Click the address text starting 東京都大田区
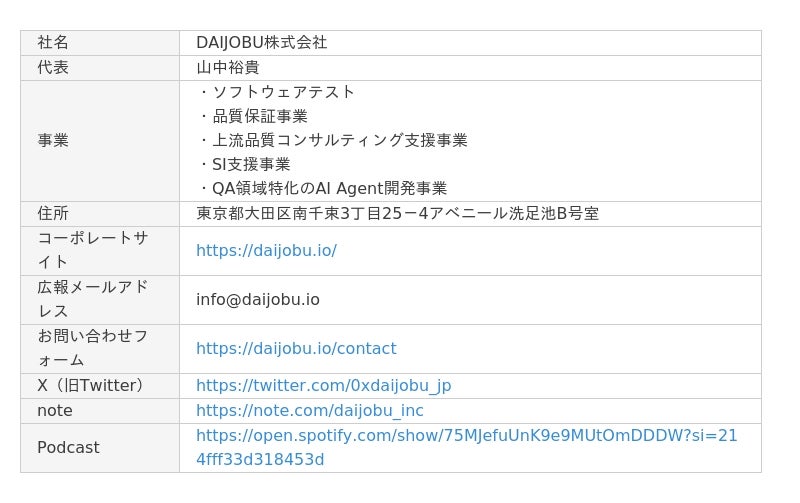Image resolution: width=800 pixels, height=503 pixels. click(397, 213)
